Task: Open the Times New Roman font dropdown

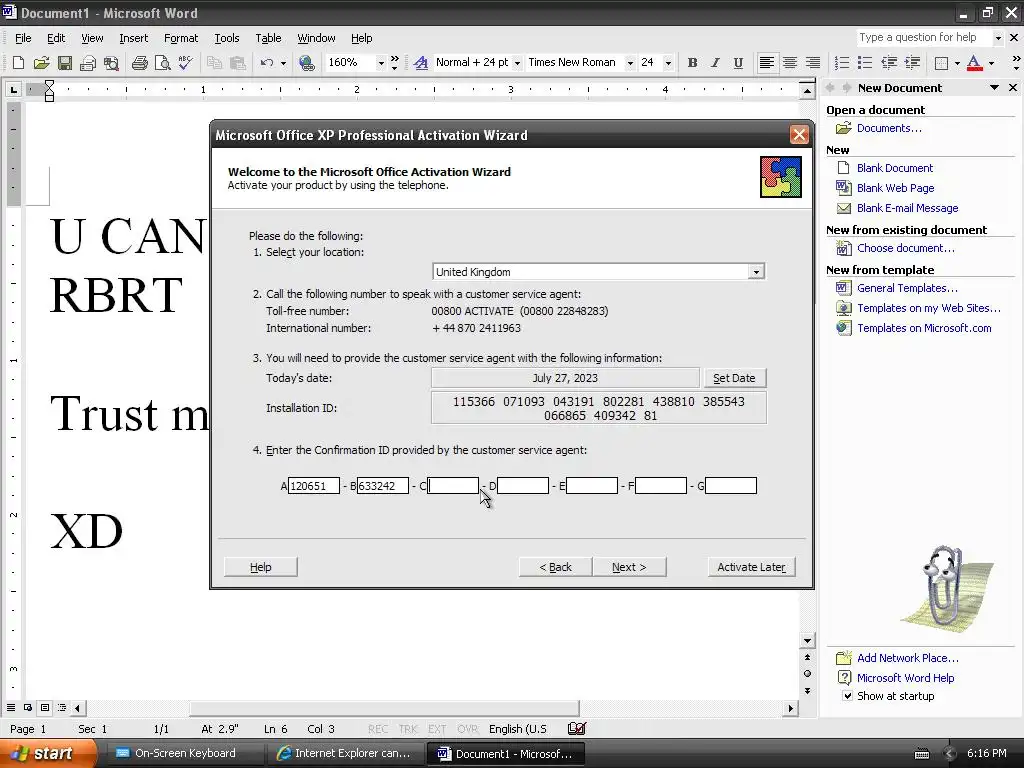Action: (x=630, y=63)
